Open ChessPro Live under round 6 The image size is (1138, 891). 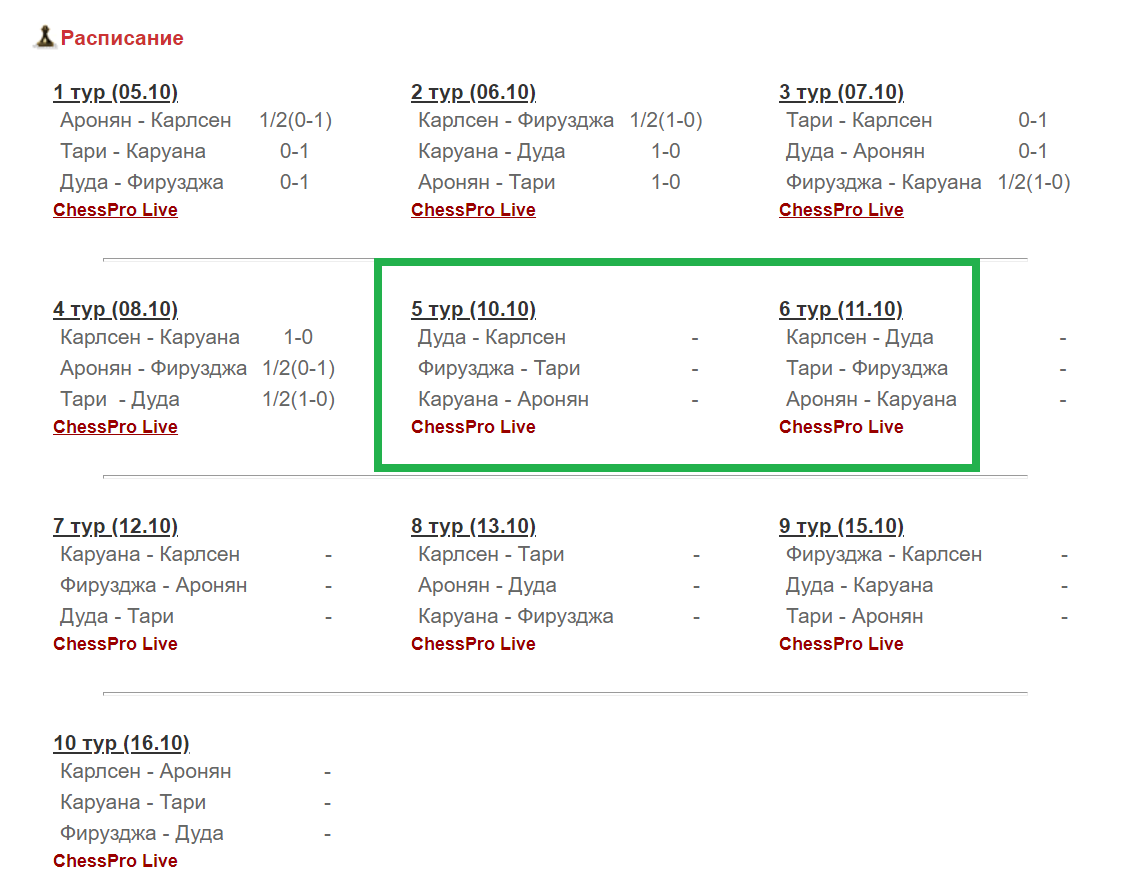(x=841, y=427)
